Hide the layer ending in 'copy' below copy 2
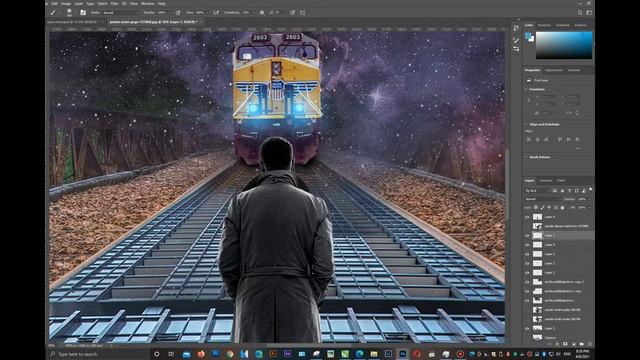 tap(527, 291)
